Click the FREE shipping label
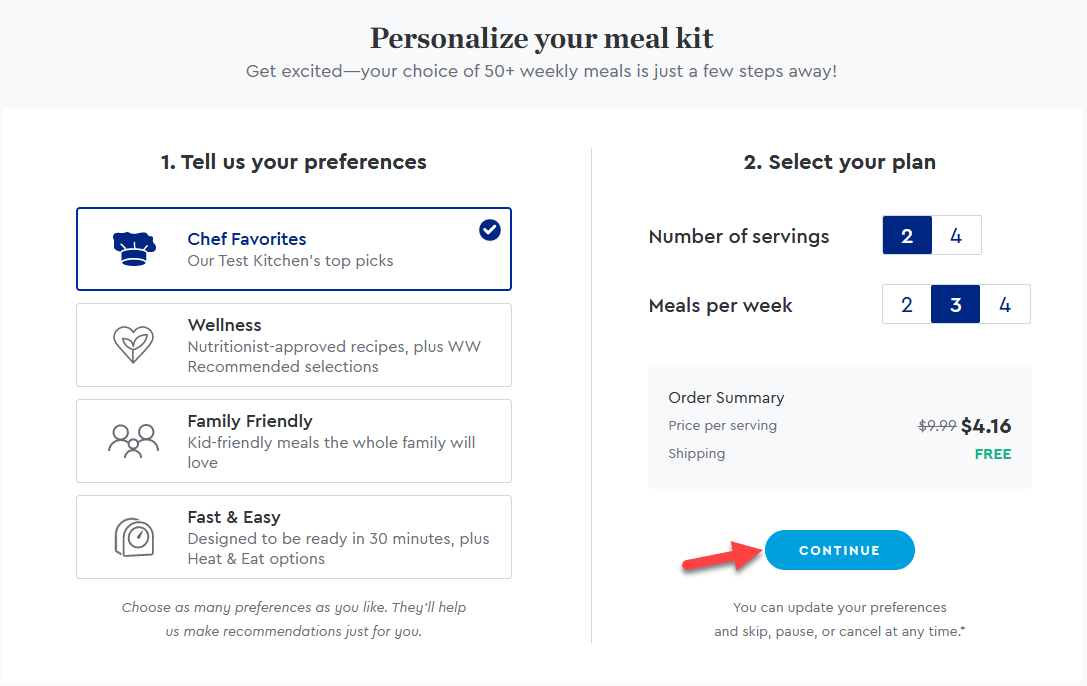1087x686 pixels. coord(993,455)
